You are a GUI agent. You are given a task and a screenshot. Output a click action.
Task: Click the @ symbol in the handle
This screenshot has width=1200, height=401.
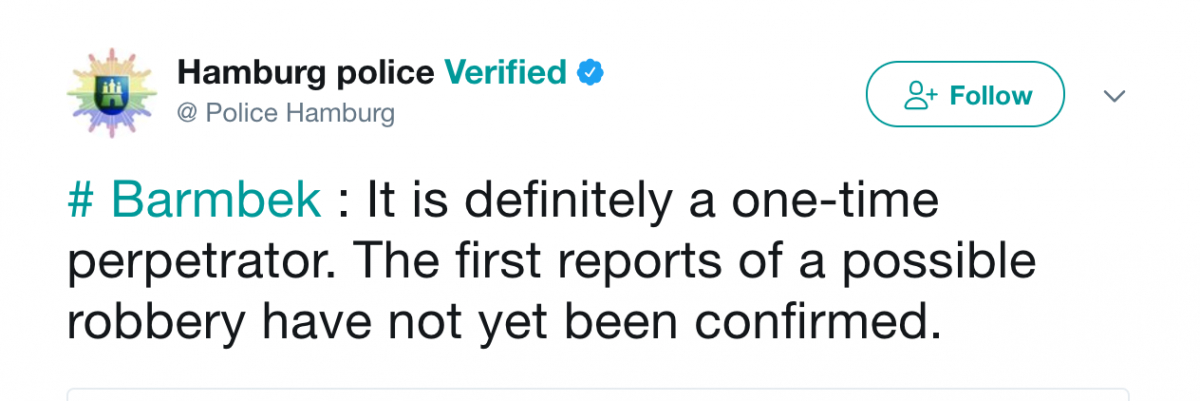point(187,113)
